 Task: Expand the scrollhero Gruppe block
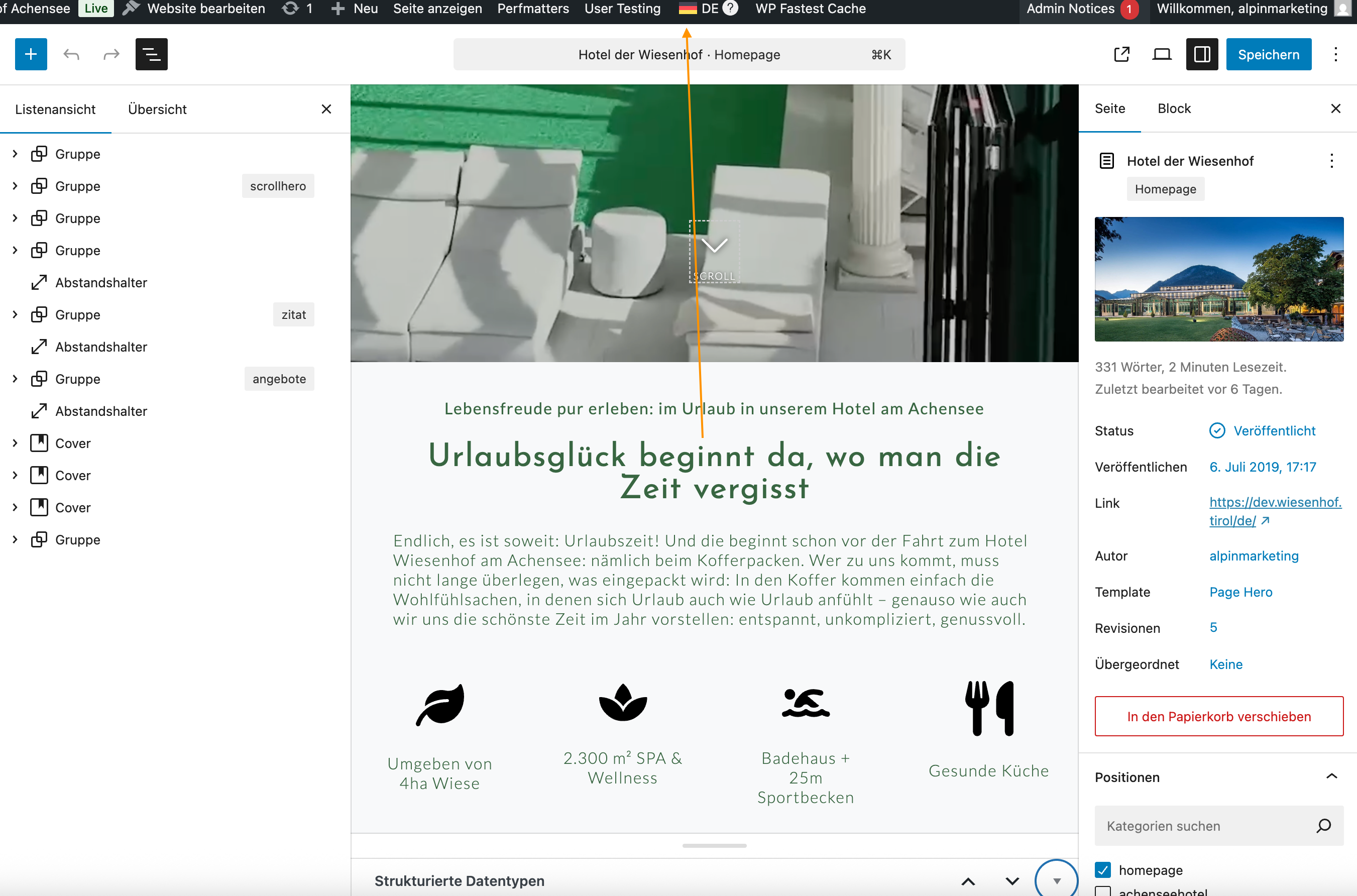(15, 186)
